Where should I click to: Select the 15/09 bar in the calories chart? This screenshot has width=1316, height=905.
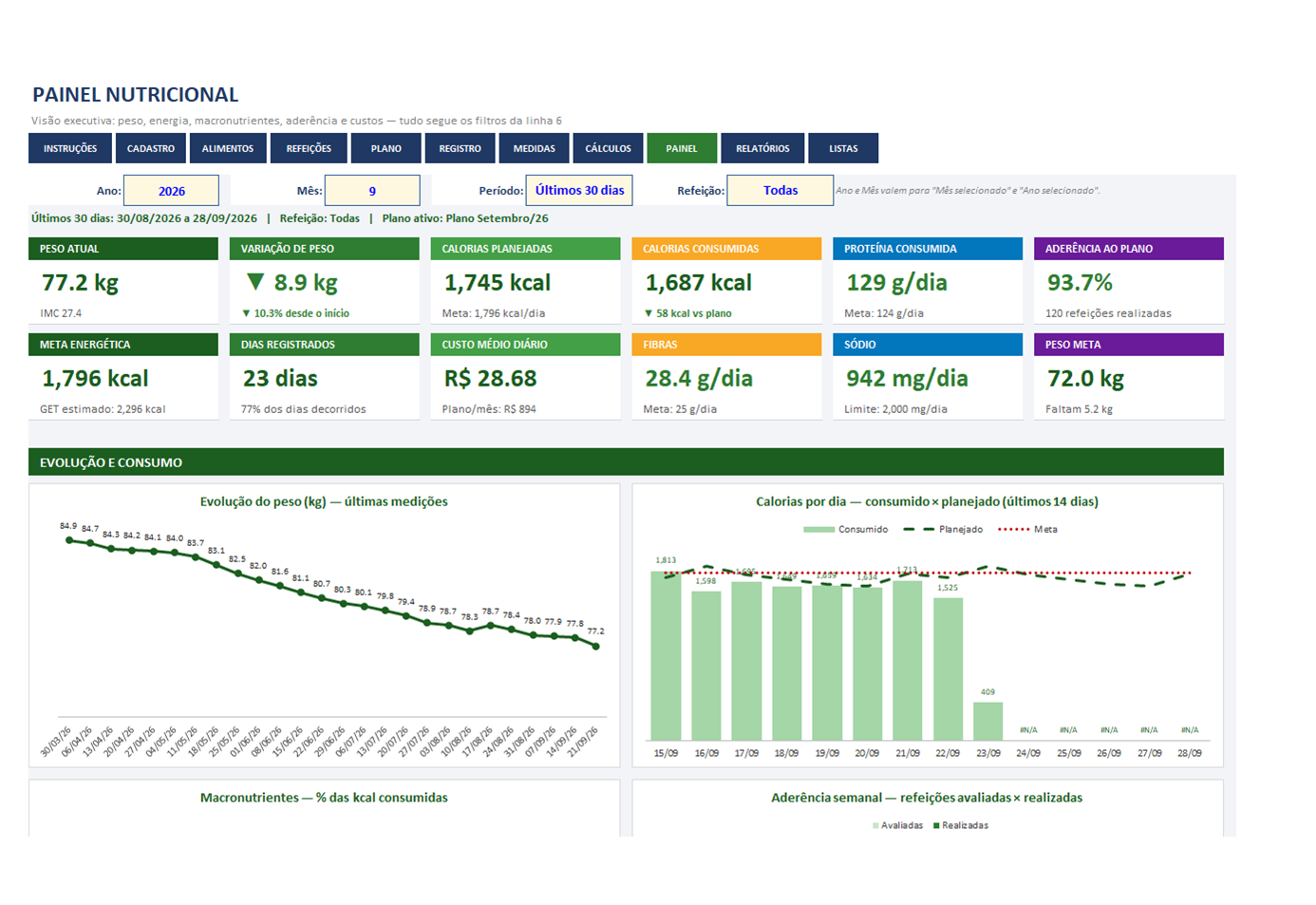pos(666,655)
